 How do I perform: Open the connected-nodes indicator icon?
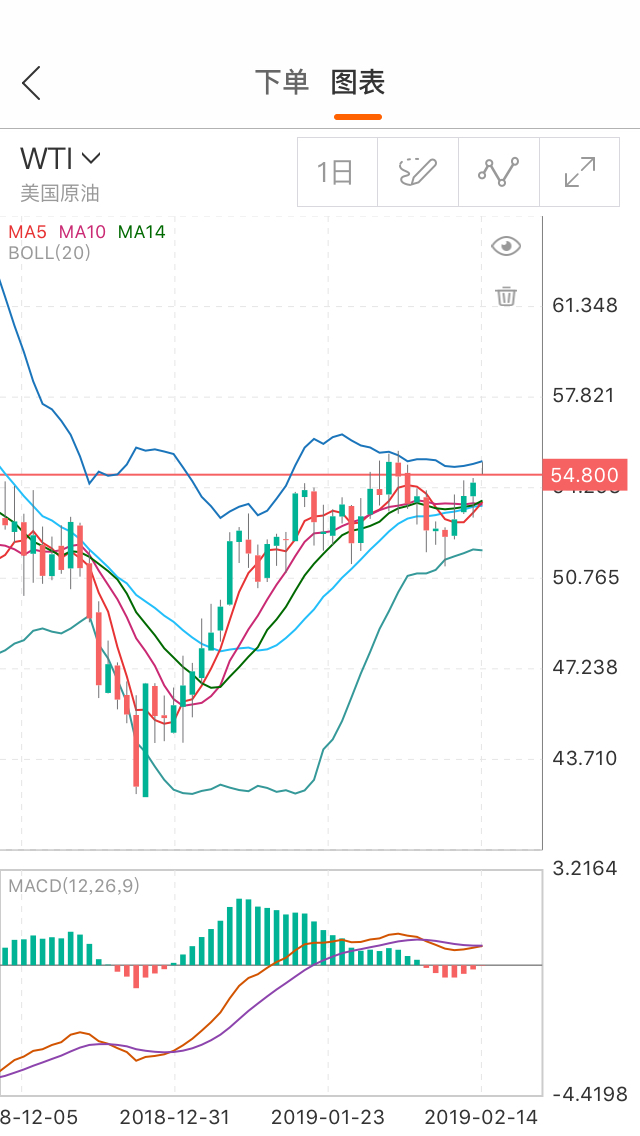[x=499, y=172]
